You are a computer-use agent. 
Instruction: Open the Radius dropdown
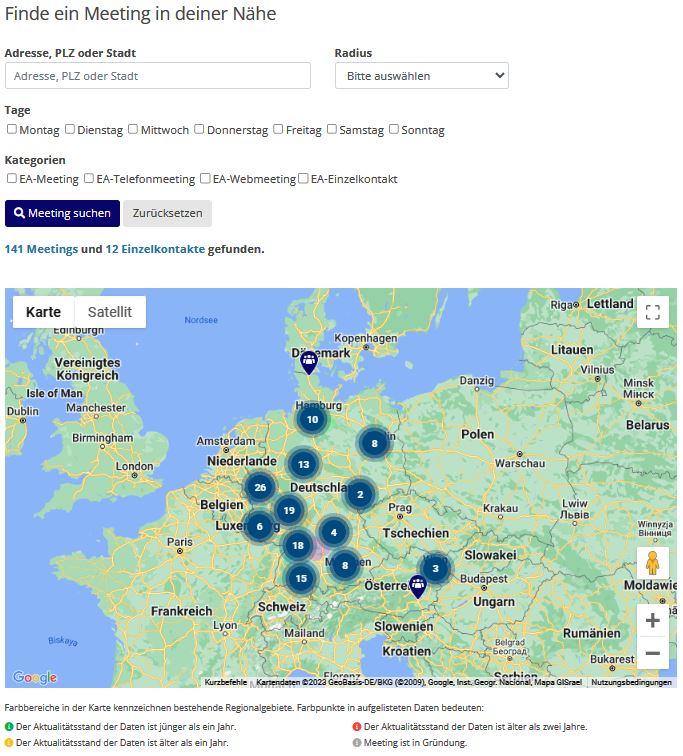tap(421, 76)
